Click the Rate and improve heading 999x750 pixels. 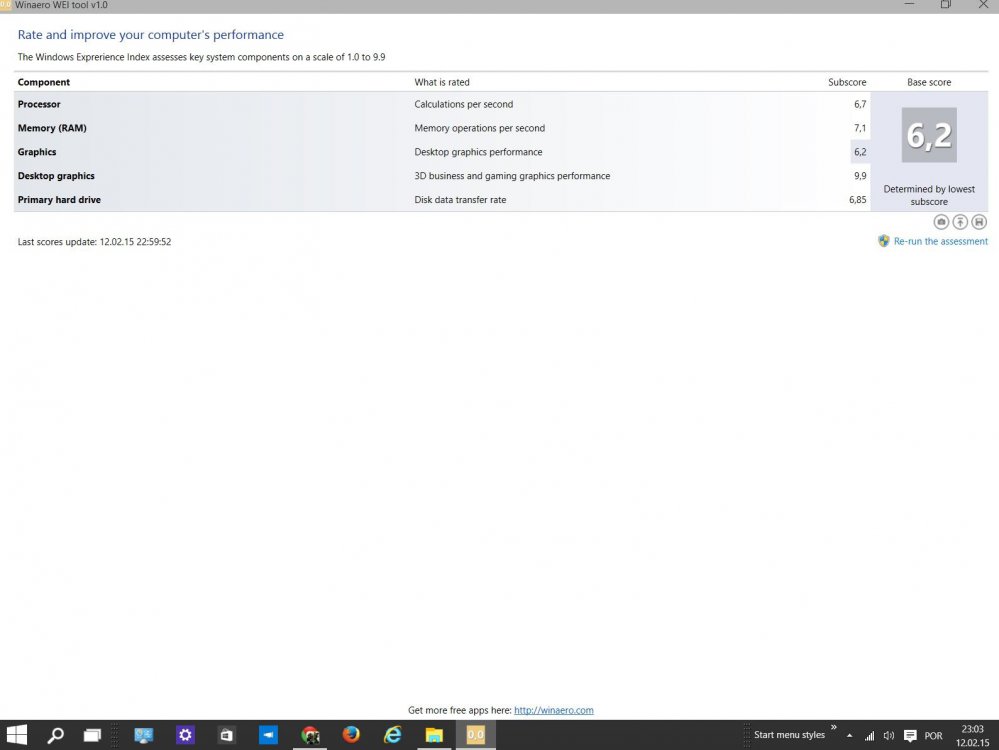coord(150,34)
